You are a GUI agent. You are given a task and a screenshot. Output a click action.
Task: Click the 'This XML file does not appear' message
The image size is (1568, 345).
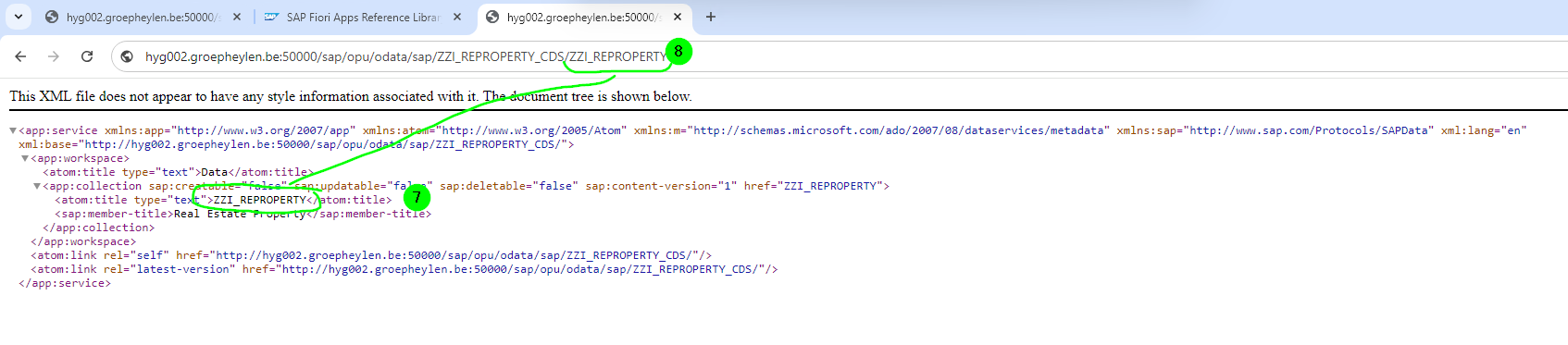pos(351,96)
